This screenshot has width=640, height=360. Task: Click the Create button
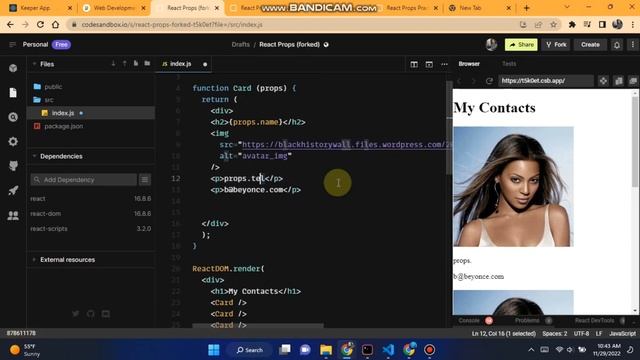pyautogui.click(x=590, y=44)
